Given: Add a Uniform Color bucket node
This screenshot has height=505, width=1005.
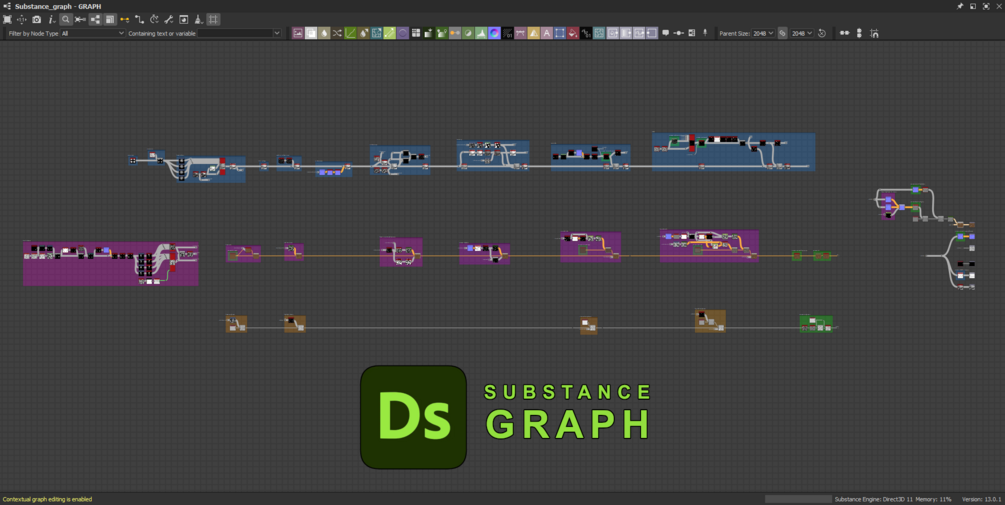Looking at the screenshot, I should click(x=573, y=33).
